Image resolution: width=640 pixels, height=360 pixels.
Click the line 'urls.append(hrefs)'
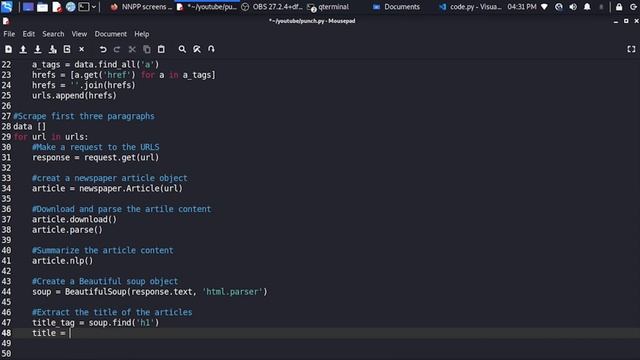click(74, 96)
